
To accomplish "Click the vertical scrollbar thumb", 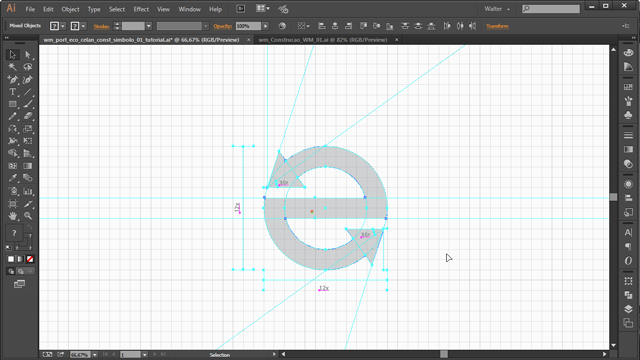I will pos(613,197).
